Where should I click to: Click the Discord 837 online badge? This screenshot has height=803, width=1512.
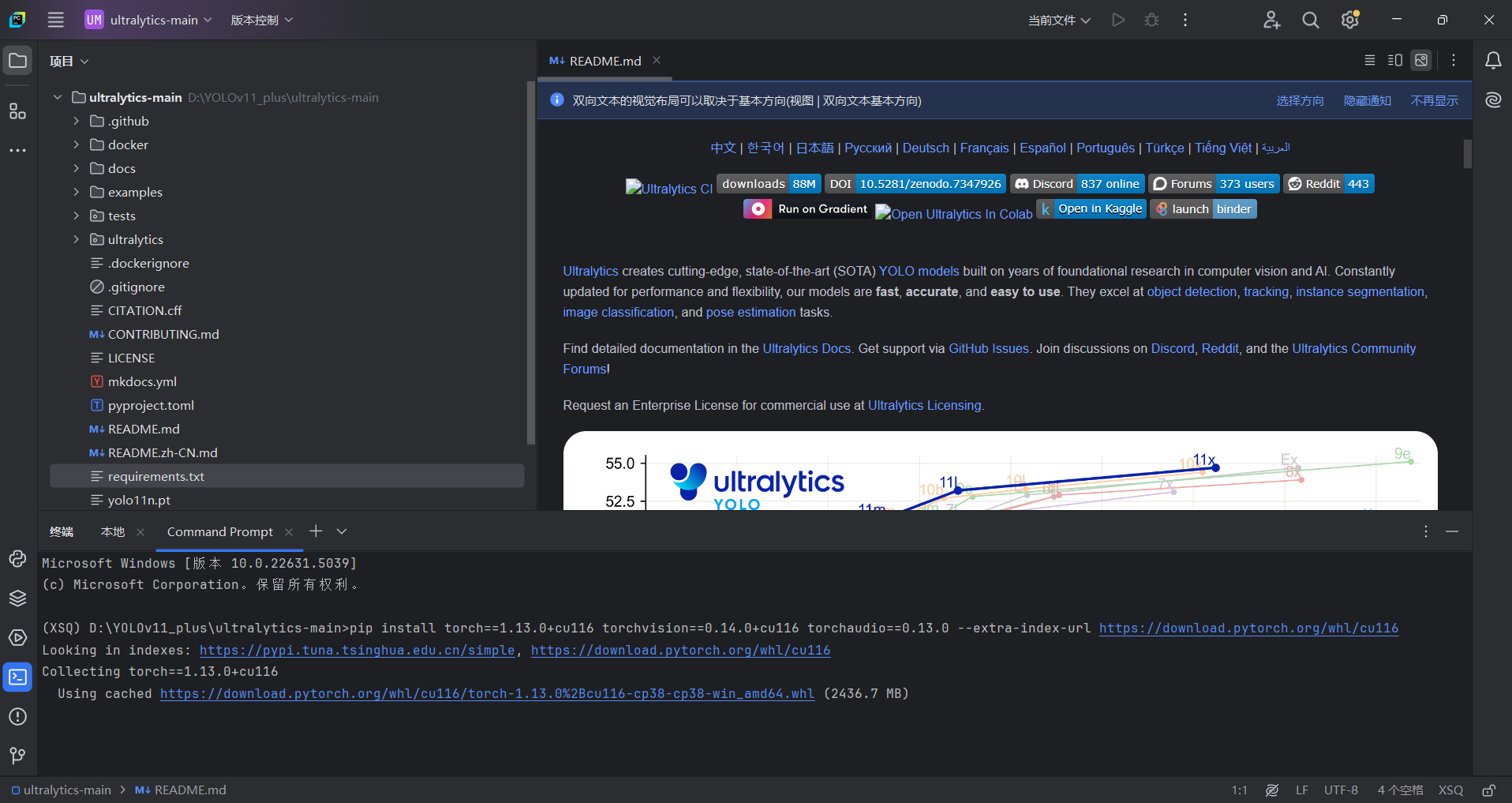(1077, 184)
